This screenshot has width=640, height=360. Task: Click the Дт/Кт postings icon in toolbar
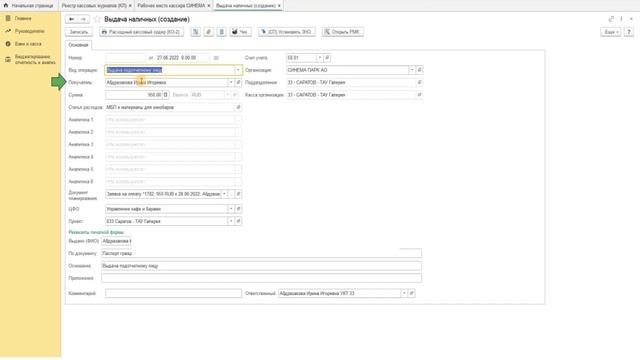tap(196, 32)
